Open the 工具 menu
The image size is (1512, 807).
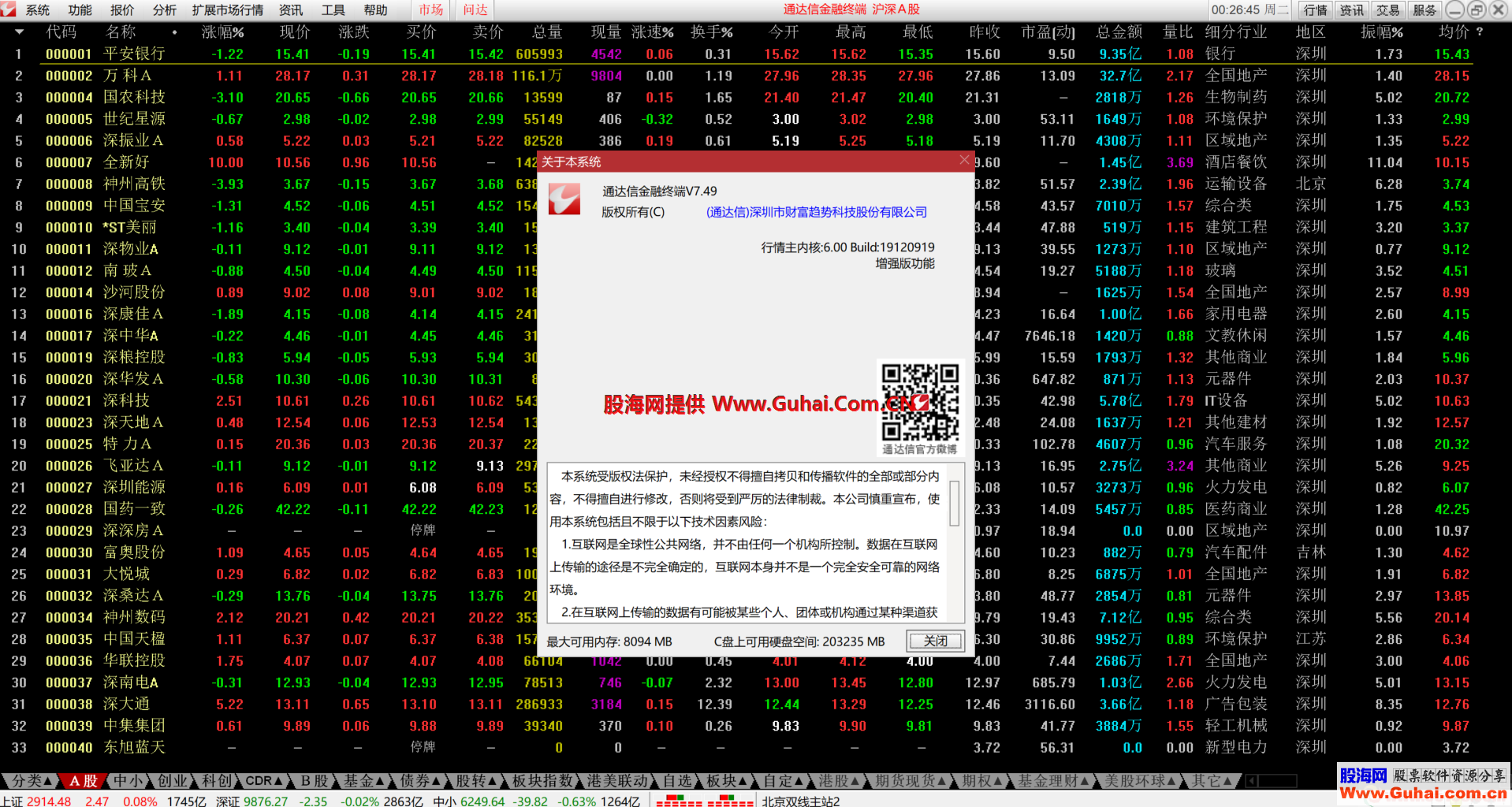(x=333, y=10)
